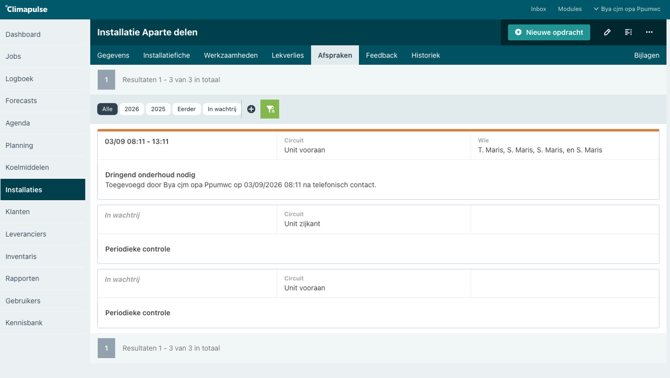Image resolution: width=670 pixels, height=378 pixels.
Task: Filter appointments by 2025
Action: pos(158,109)
